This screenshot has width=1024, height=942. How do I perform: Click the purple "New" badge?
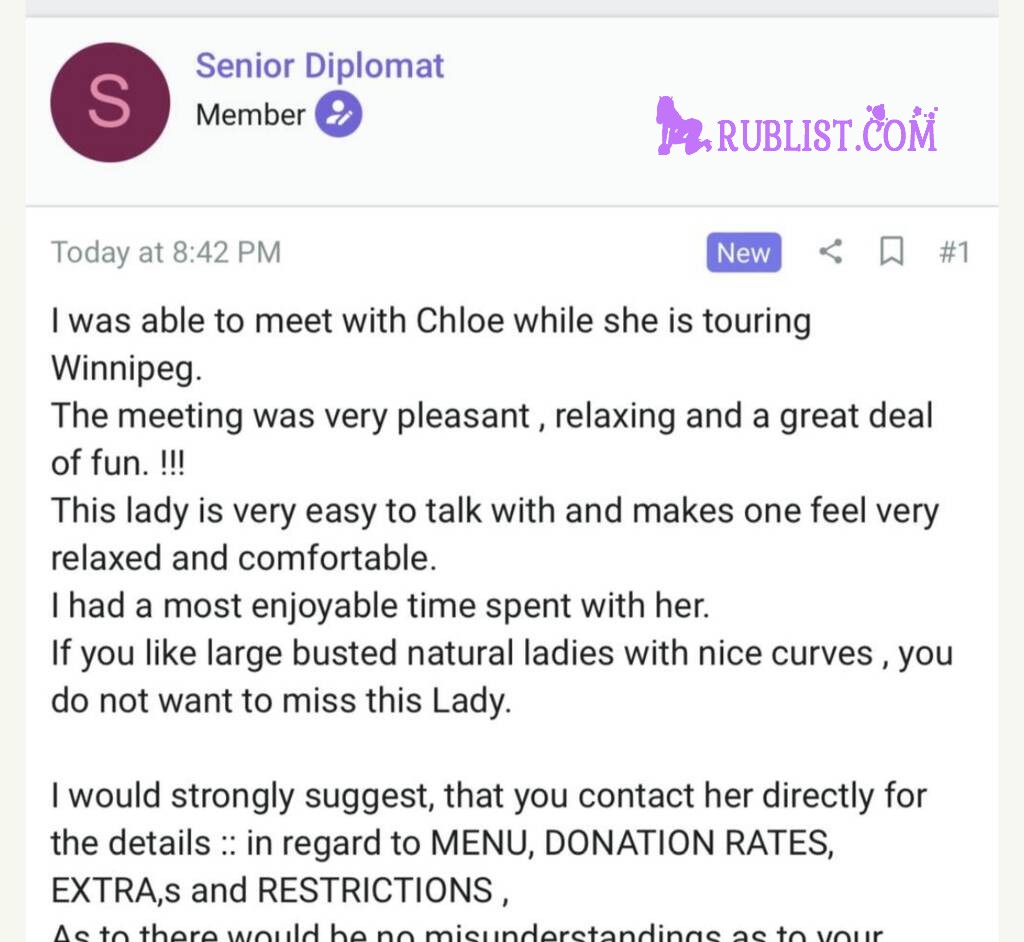click(x=743, y=253)
